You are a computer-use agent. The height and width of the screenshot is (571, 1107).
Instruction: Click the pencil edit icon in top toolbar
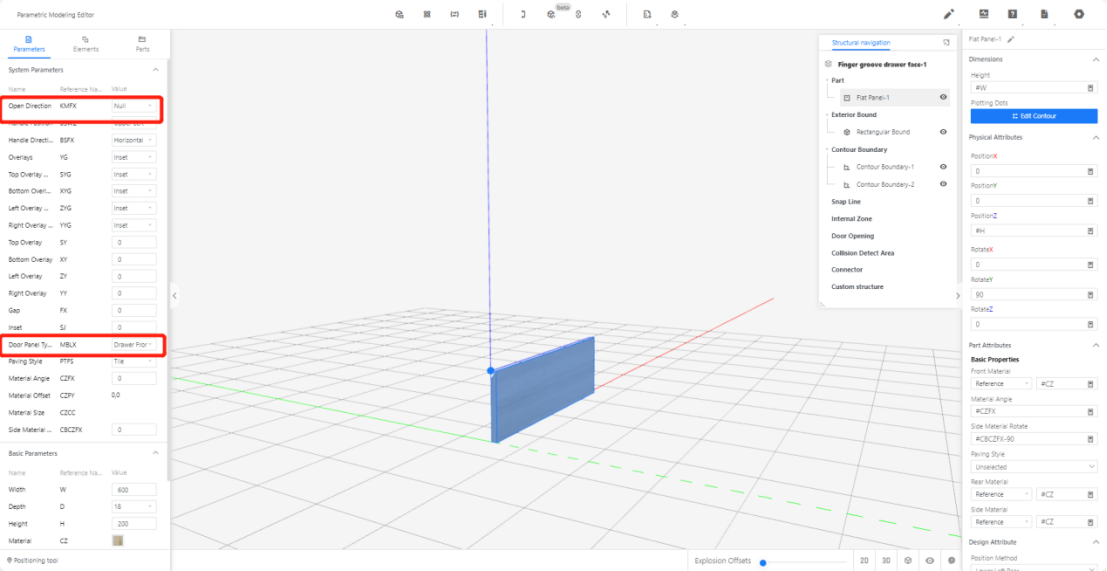[949, 14]
